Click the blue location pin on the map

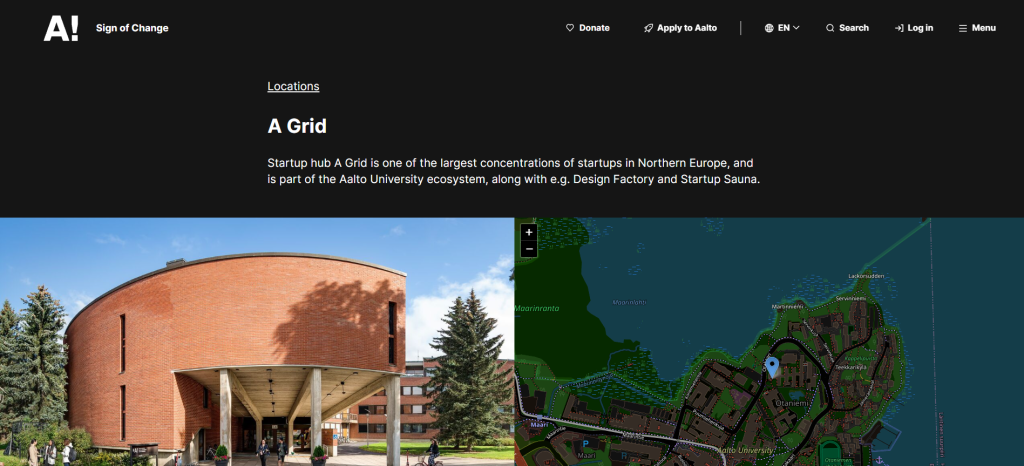click(772, 367)
